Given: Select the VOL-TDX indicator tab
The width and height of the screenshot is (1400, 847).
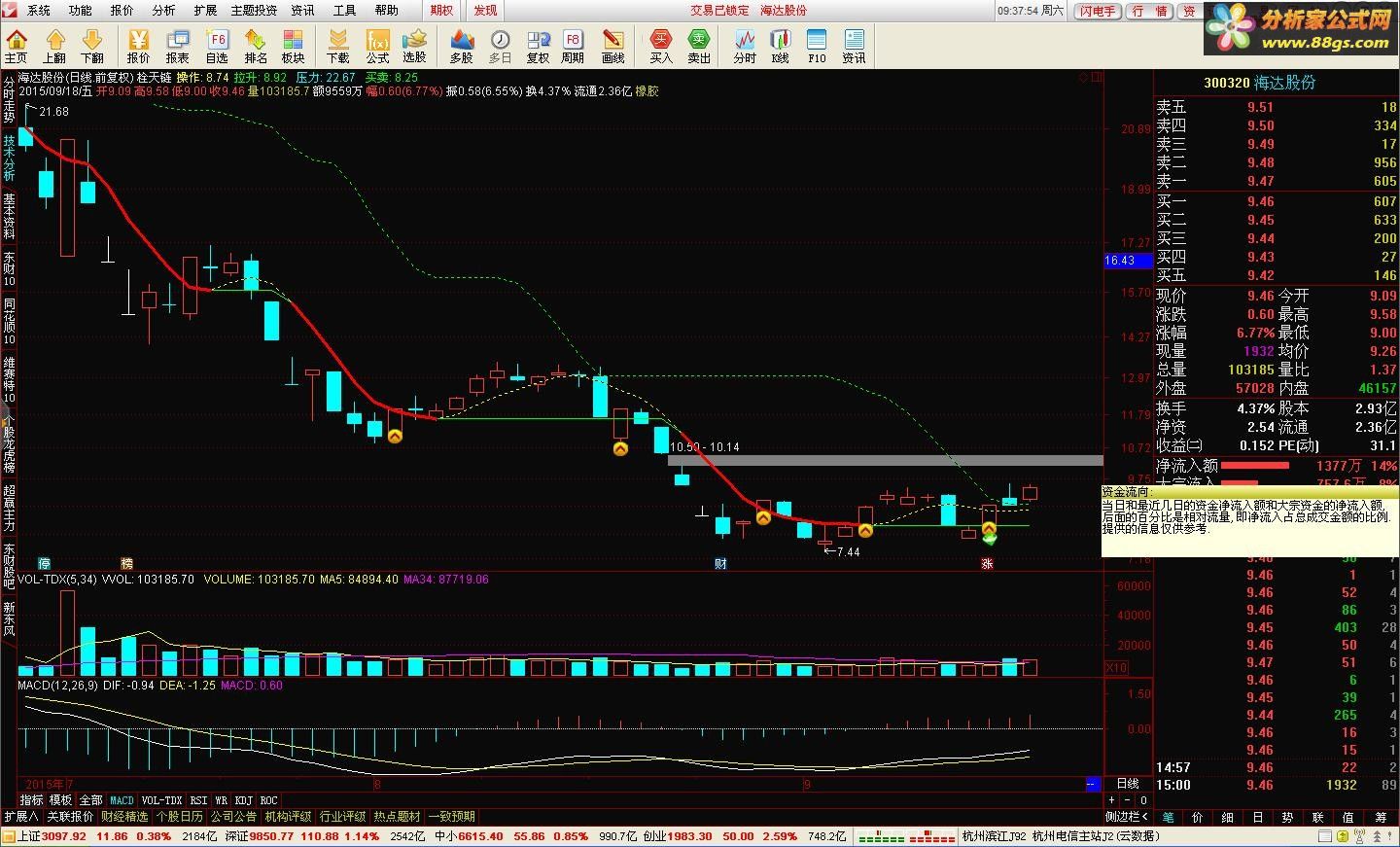Looking at the screenshot, I should pos(162,800).
